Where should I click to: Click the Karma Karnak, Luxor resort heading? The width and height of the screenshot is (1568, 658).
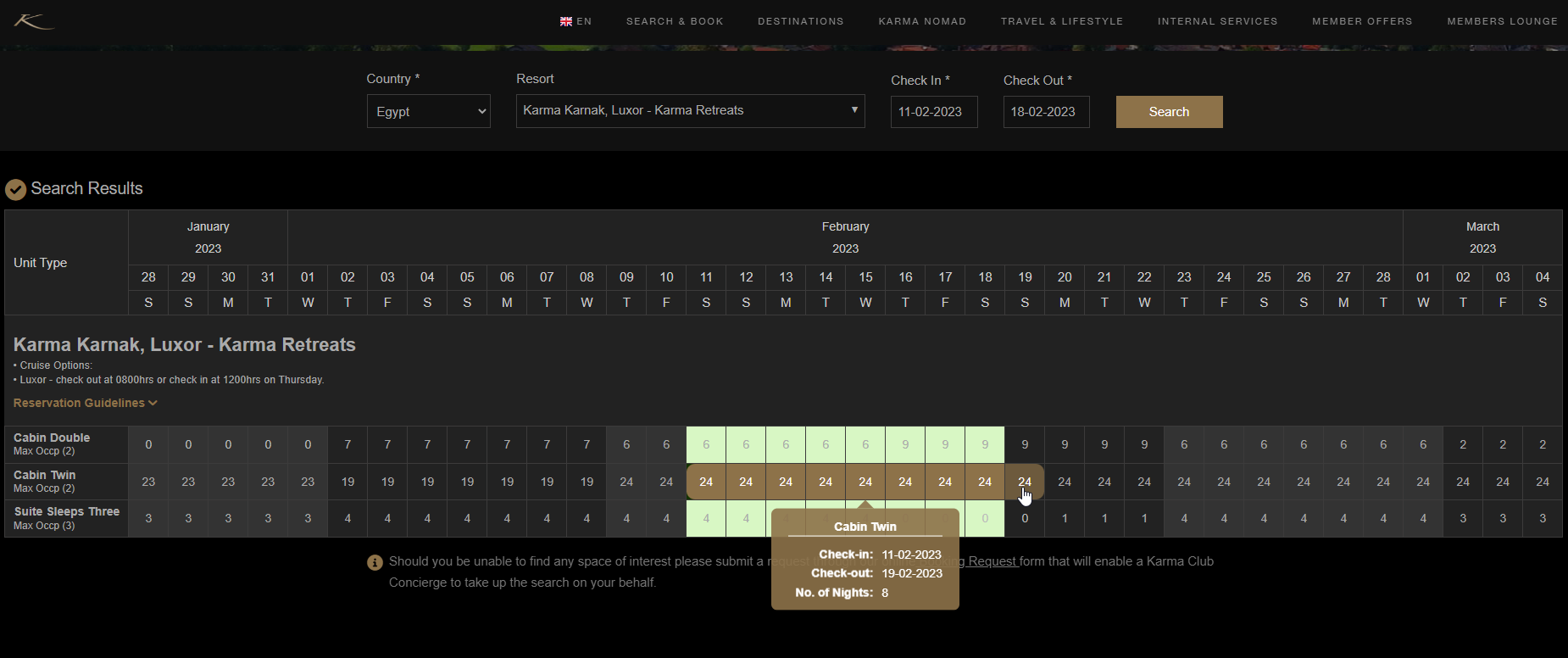(185, 345)
